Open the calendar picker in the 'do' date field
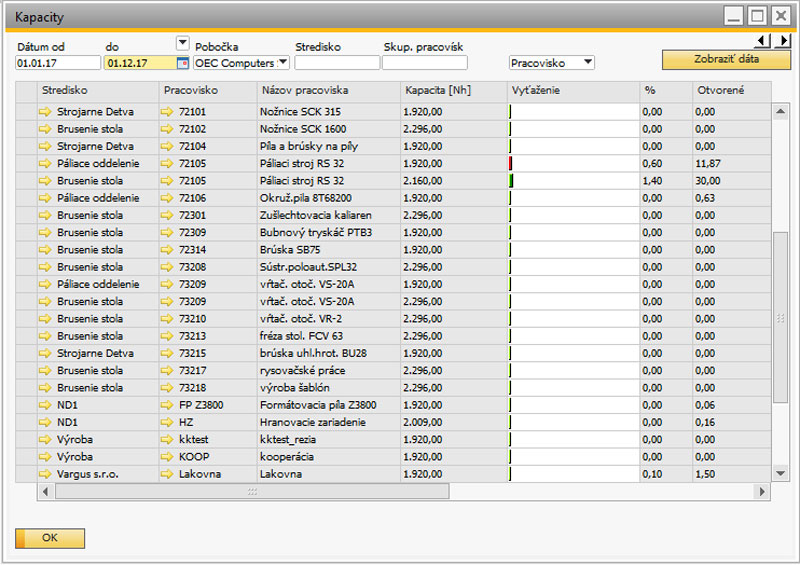This screenshot has height=565, width=800. point(182,63)
